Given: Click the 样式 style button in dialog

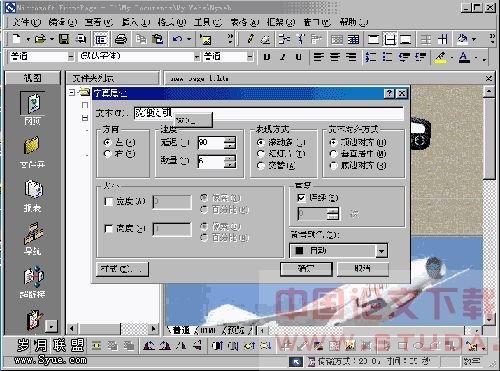Looking at the screenshot, I should coord(122,269).
